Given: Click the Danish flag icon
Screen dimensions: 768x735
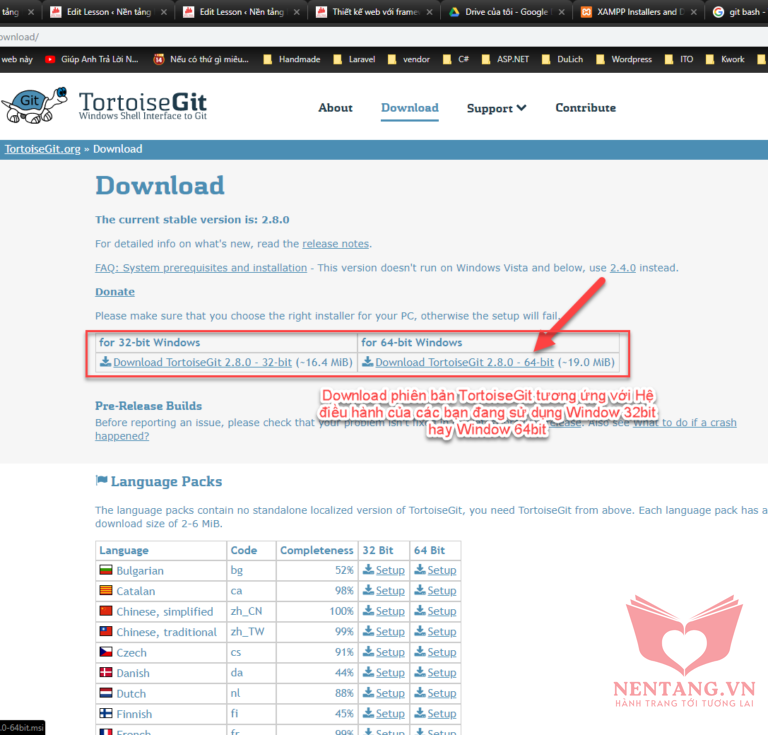Looking at the screenshot, I should coord(105,673).
